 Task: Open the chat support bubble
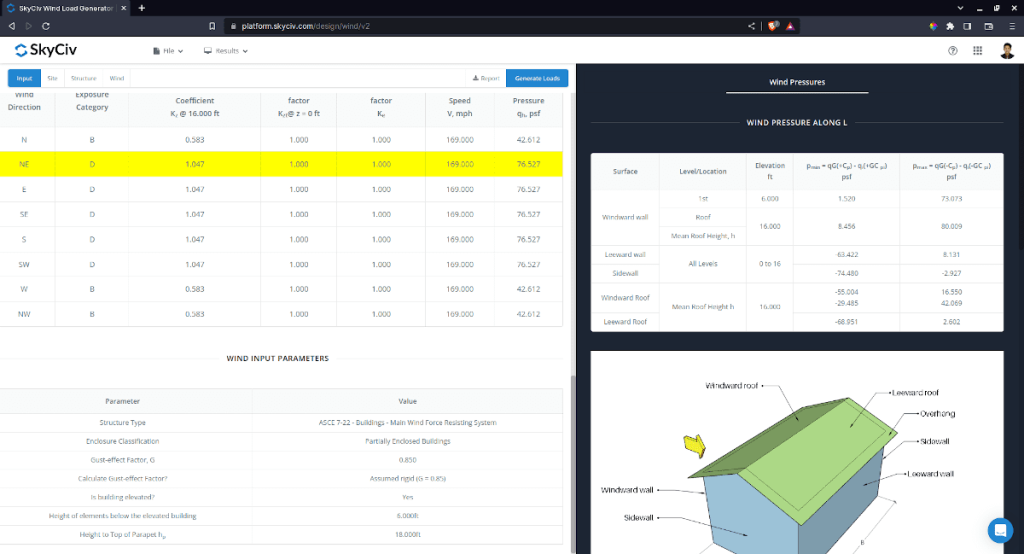pos(999,530)
